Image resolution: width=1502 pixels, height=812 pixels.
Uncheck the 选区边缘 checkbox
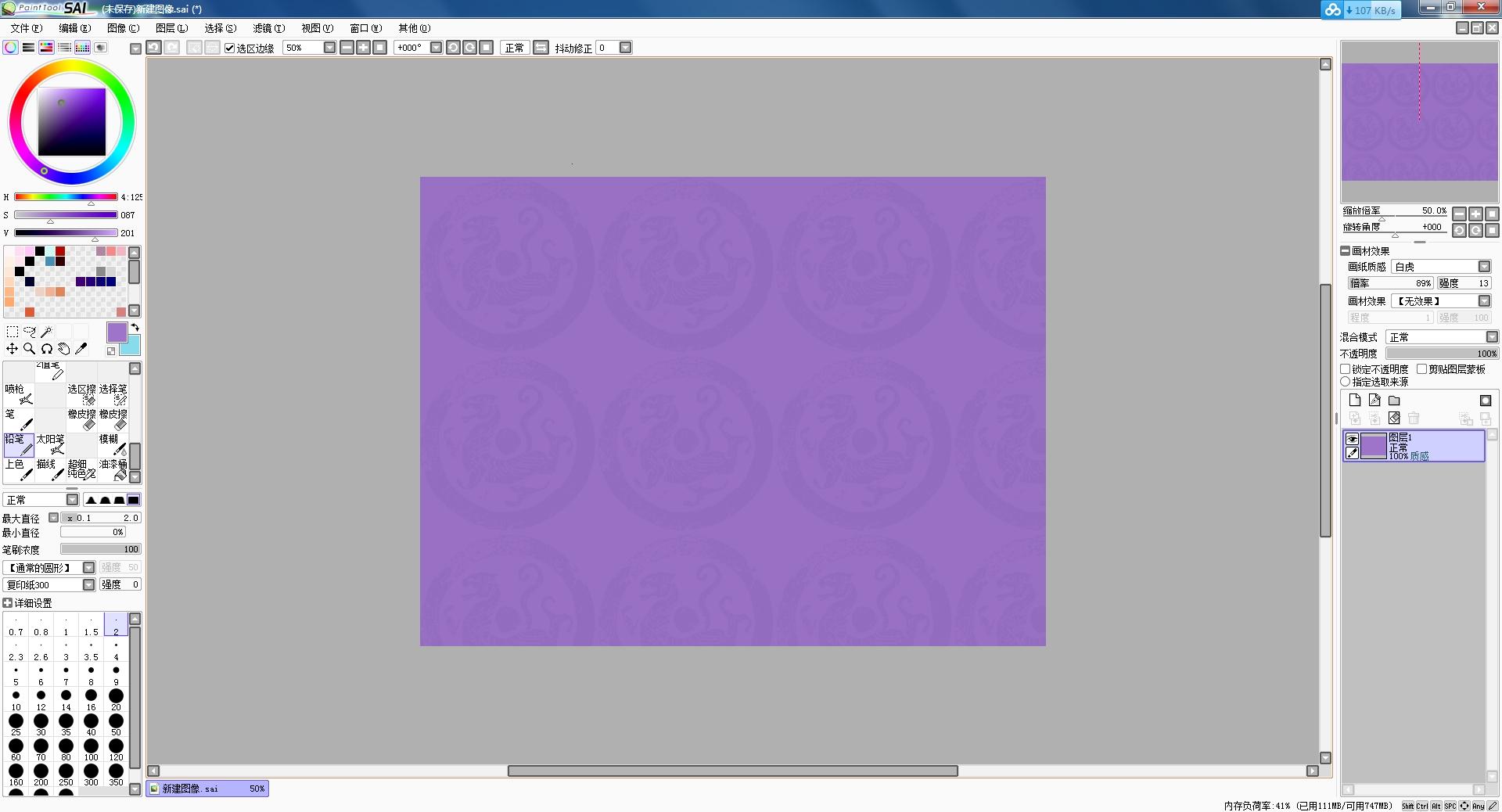pos(230,49)
